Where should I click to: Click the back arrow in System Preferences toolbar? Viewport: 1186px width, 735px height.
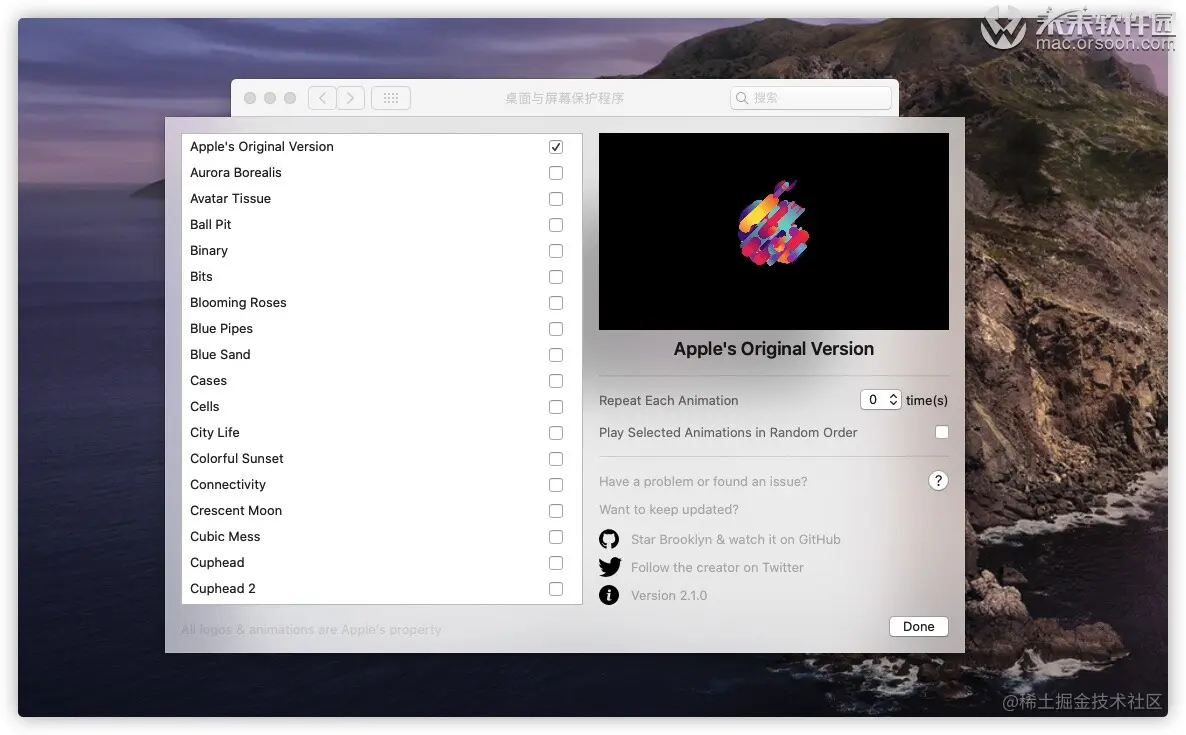(x=322, y=98)
